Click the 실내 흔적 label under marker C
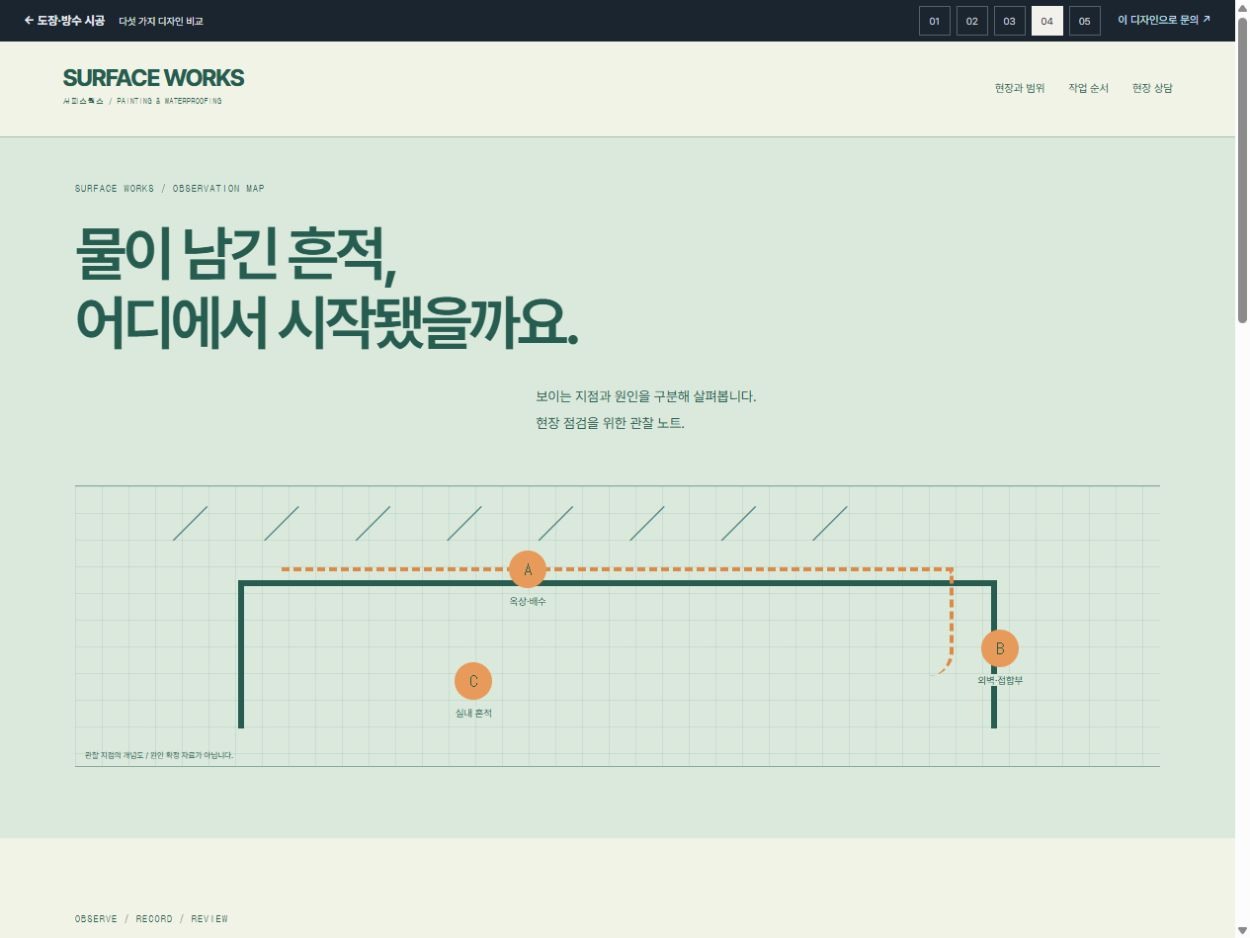This screenshot has width=1250, height=938. 473,714
